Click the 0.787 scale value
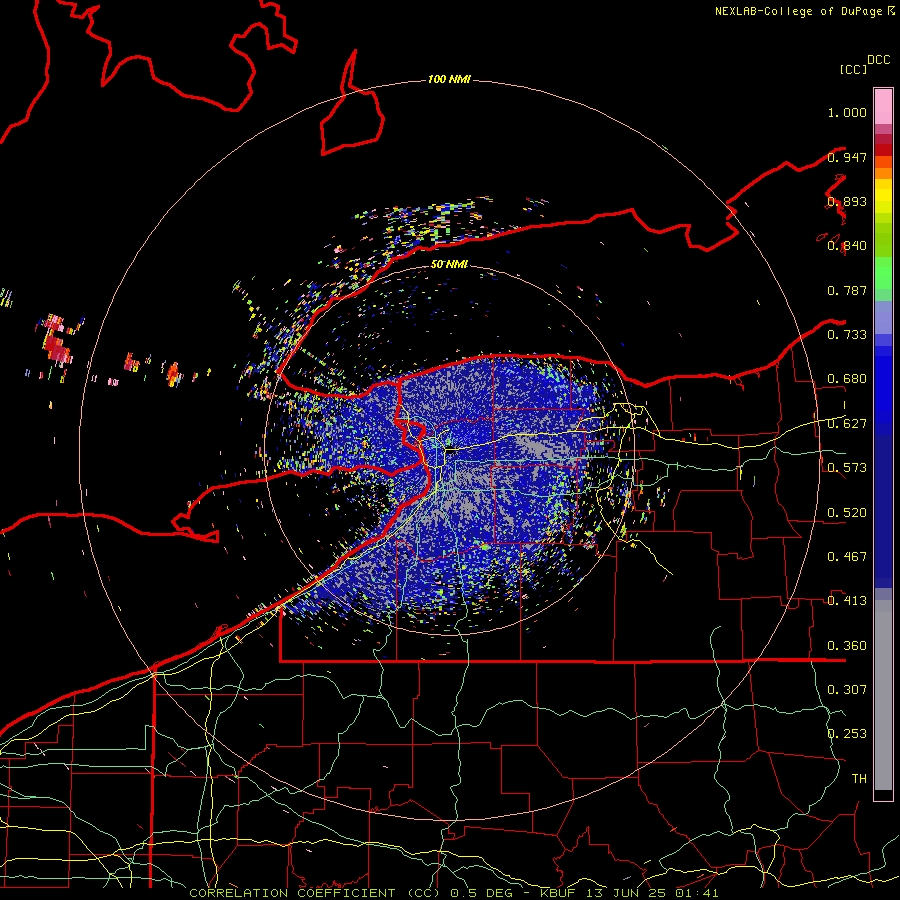This screenshot has height=900, width=900. tap(847, 290)
